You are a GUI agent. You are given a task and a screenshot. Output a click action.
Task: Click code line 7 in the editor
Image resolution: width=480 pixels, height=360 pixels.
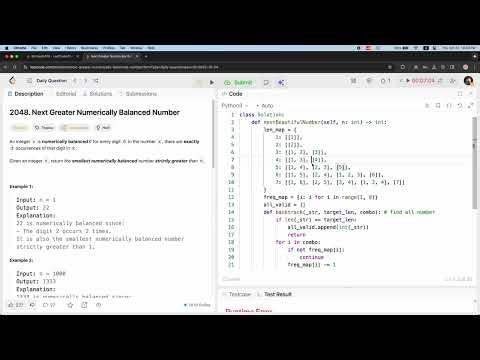pyautogui.click(x=355, y=160)
